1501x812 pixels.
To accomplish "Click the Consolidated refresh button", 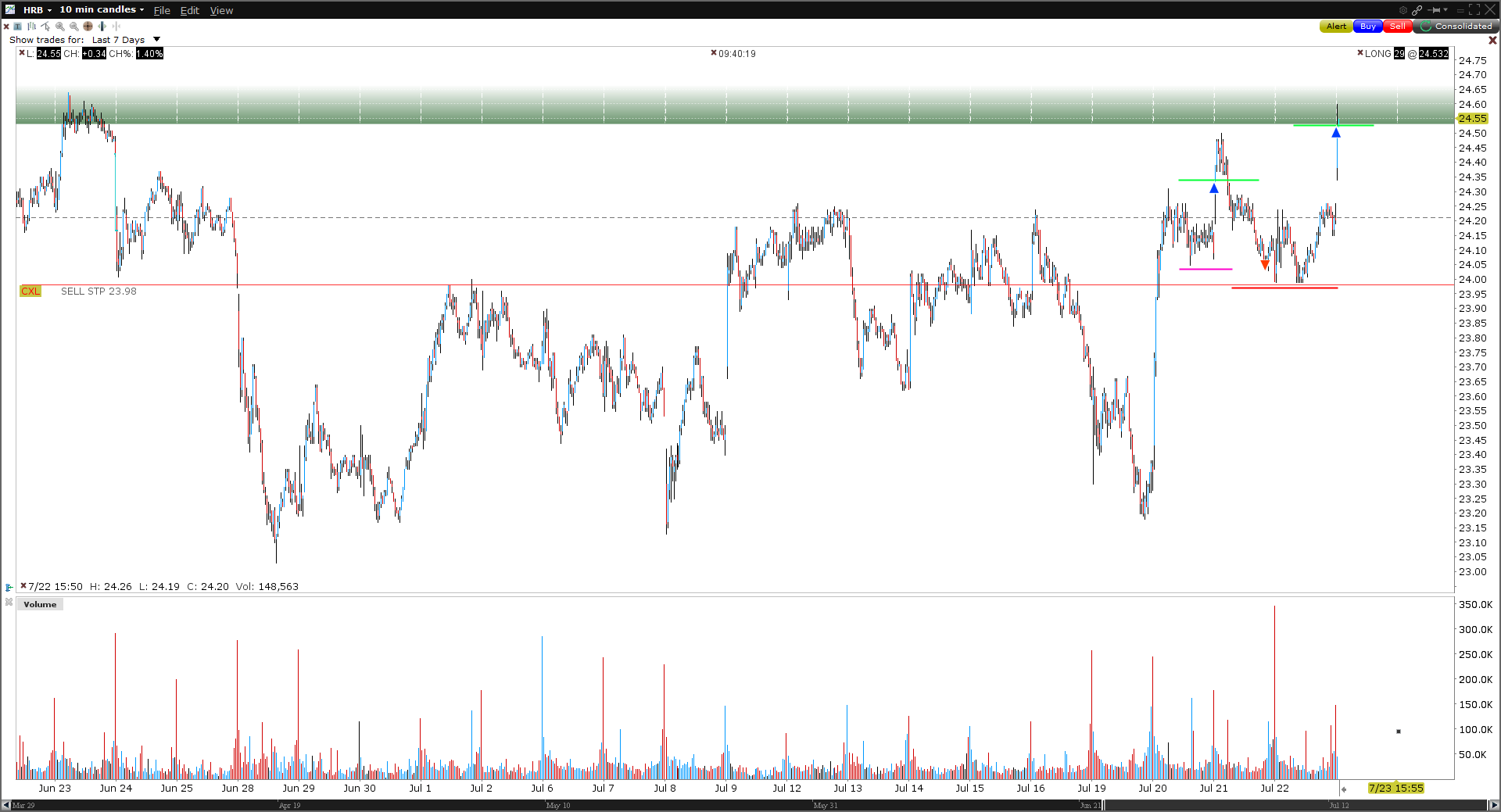I will tap(1456, 27).
